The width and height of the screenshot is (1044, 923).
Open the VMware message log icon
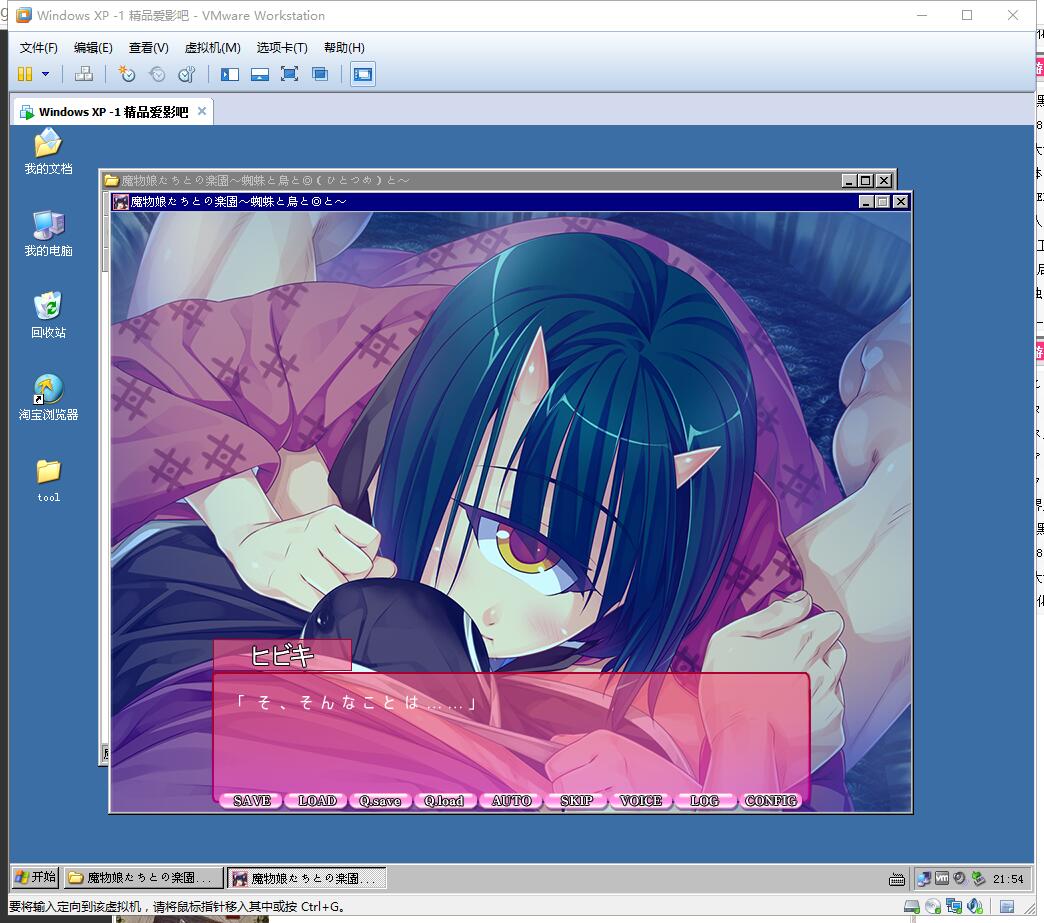click(x=1007, y=906)
